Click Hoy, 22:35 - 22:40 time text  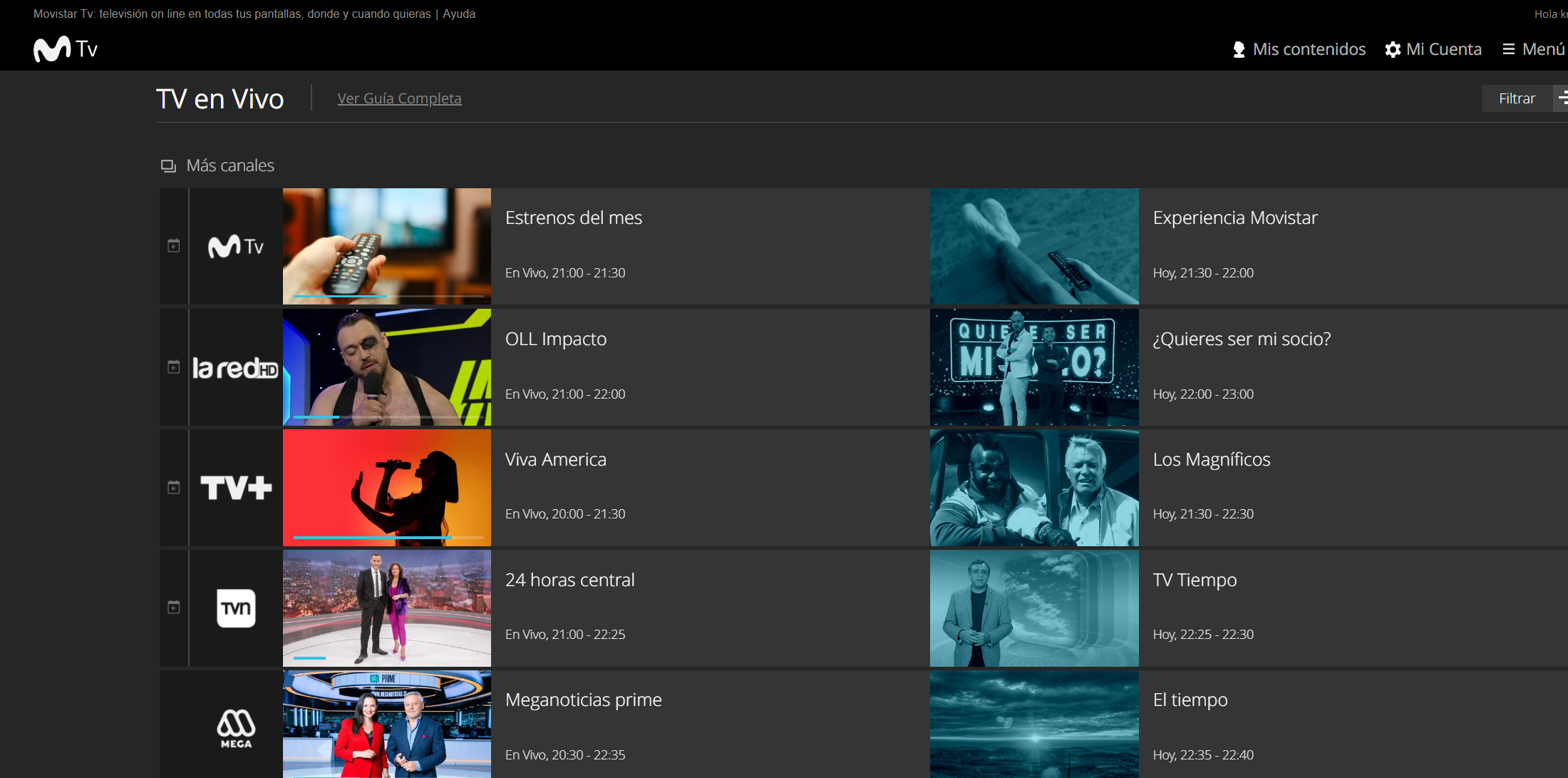[x=1203, y=755]
